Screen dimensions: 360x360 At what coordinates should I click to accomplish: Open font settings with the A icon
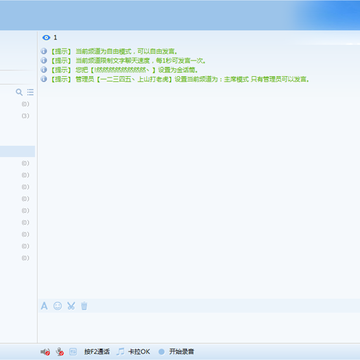pos(44,306)
